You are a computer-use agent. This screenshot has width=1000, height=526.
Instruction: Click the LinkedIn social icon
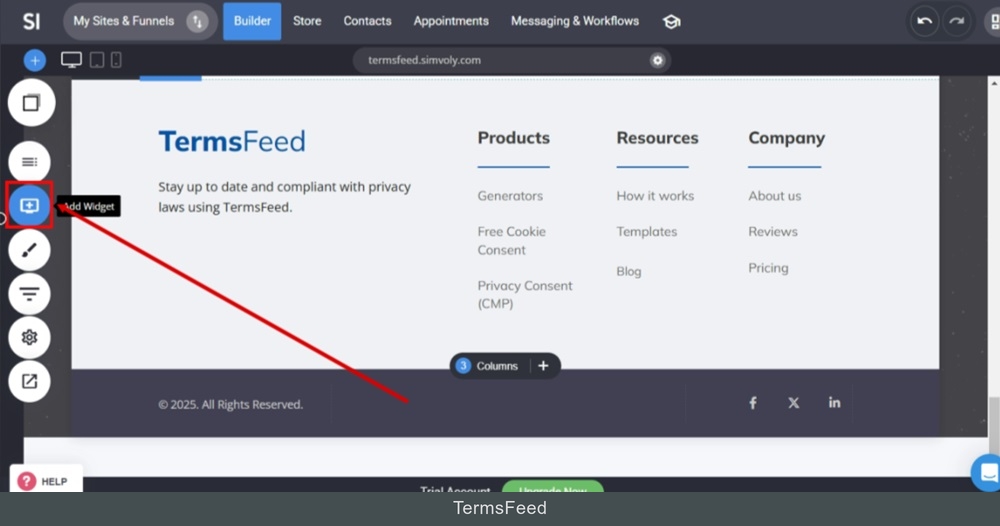pos(834,402)
